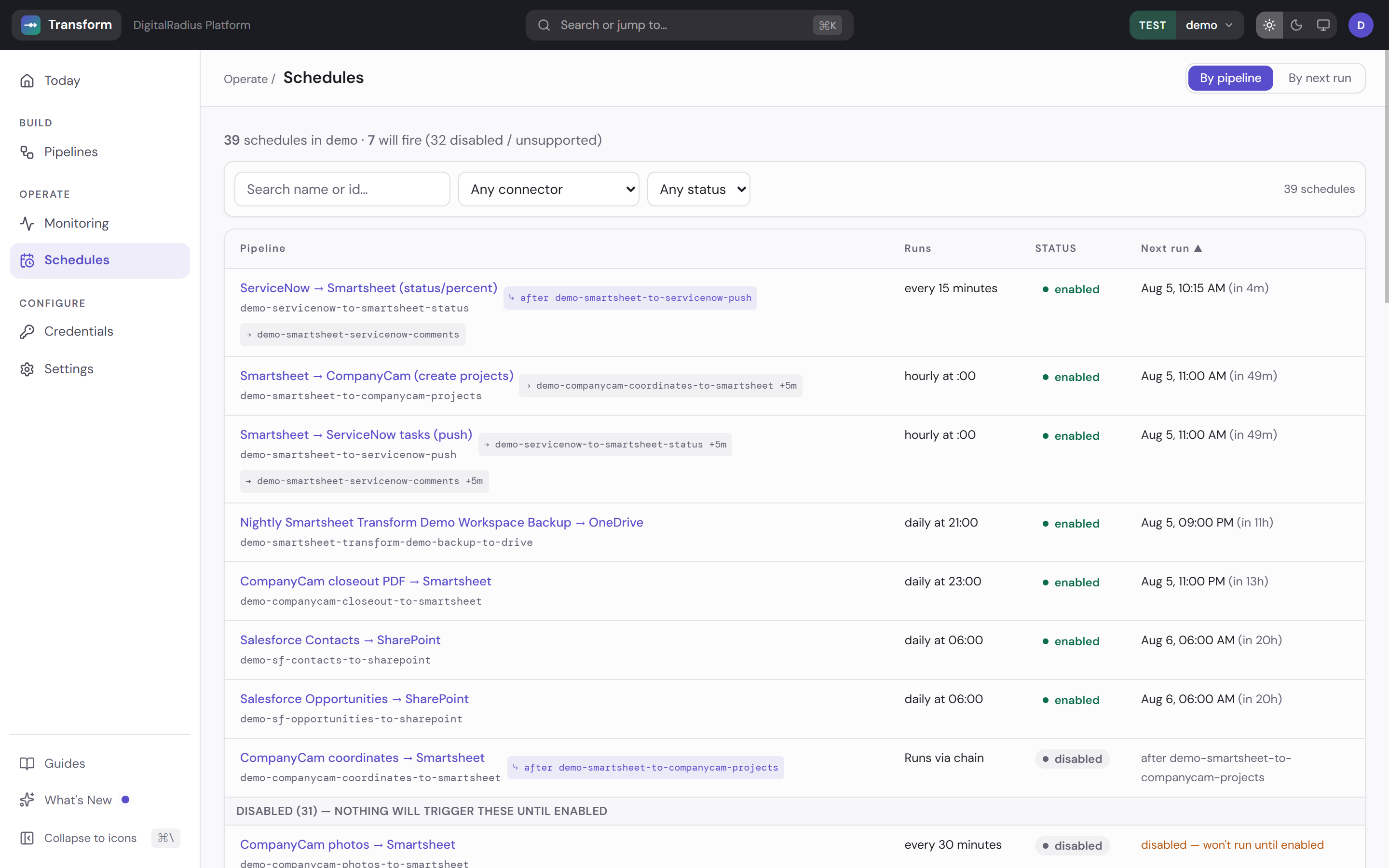
Task: Switch to light theme sun icon
Action: pos(1269,25)
